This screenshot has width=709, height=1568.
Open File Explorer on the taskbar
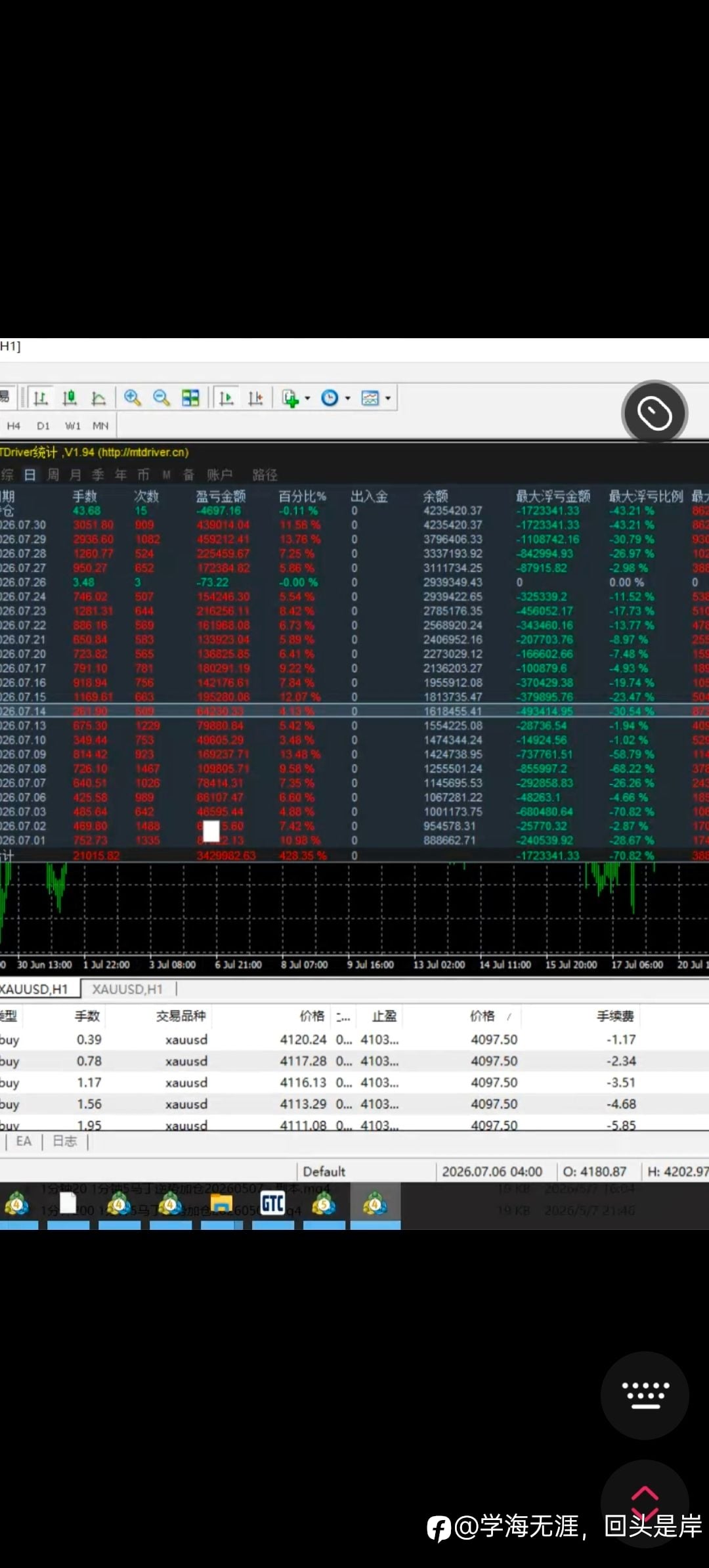222,1204
